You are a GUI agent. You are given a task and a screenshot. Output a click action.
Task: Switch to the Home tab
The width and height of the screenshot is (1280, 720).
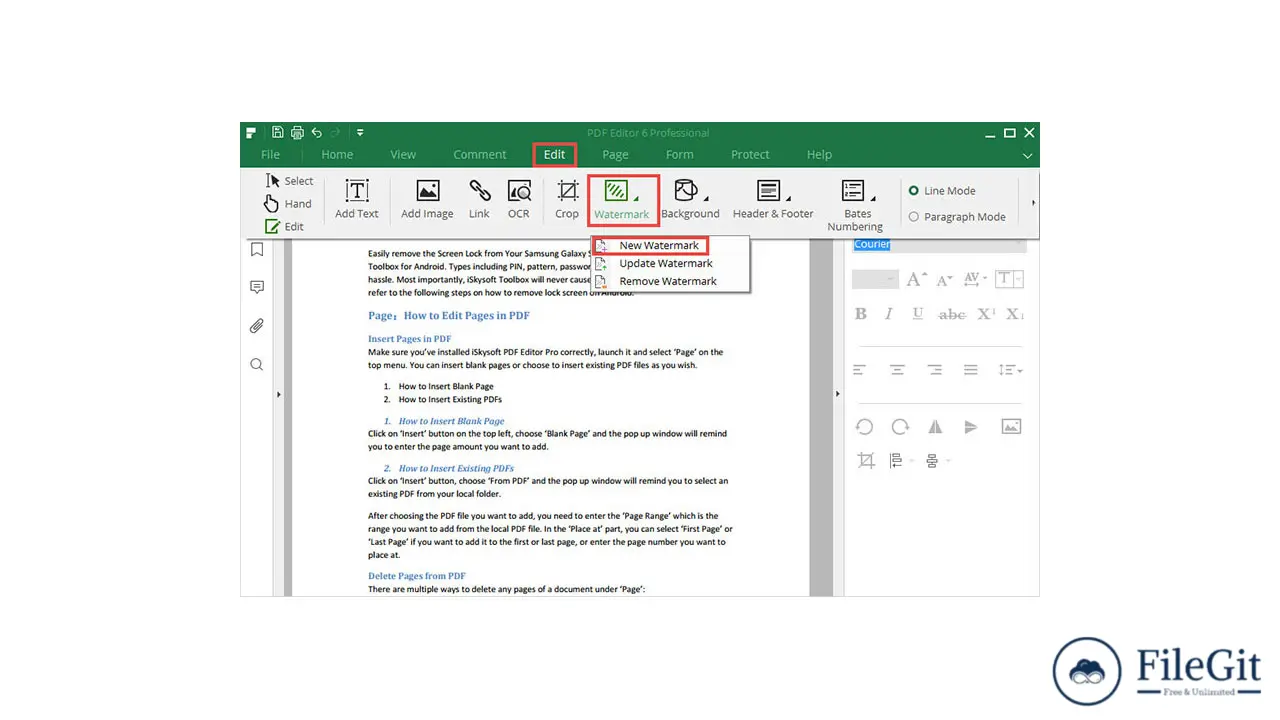(337, 155)
